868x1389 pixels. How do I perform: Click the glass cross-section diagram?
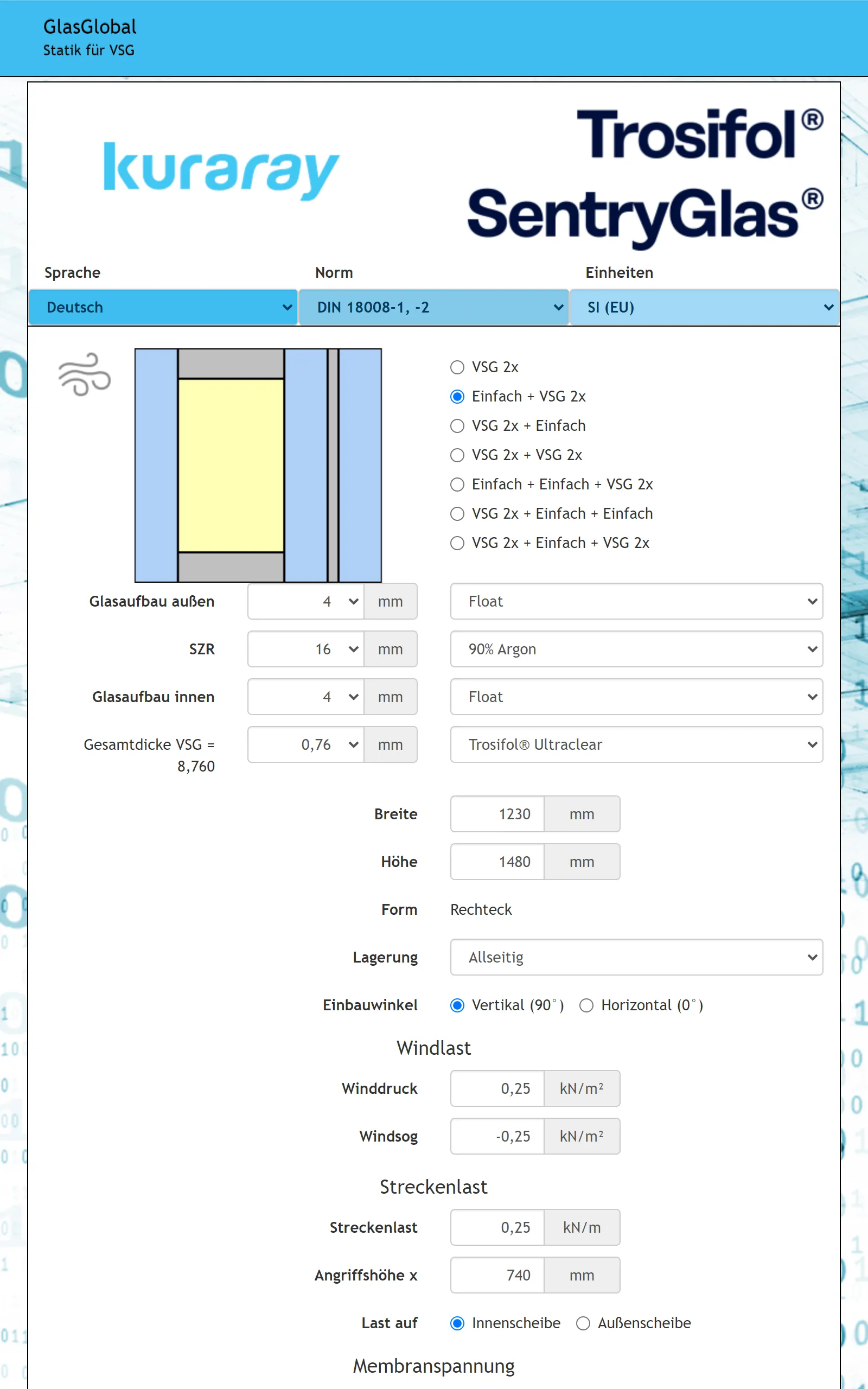[258, 465]
